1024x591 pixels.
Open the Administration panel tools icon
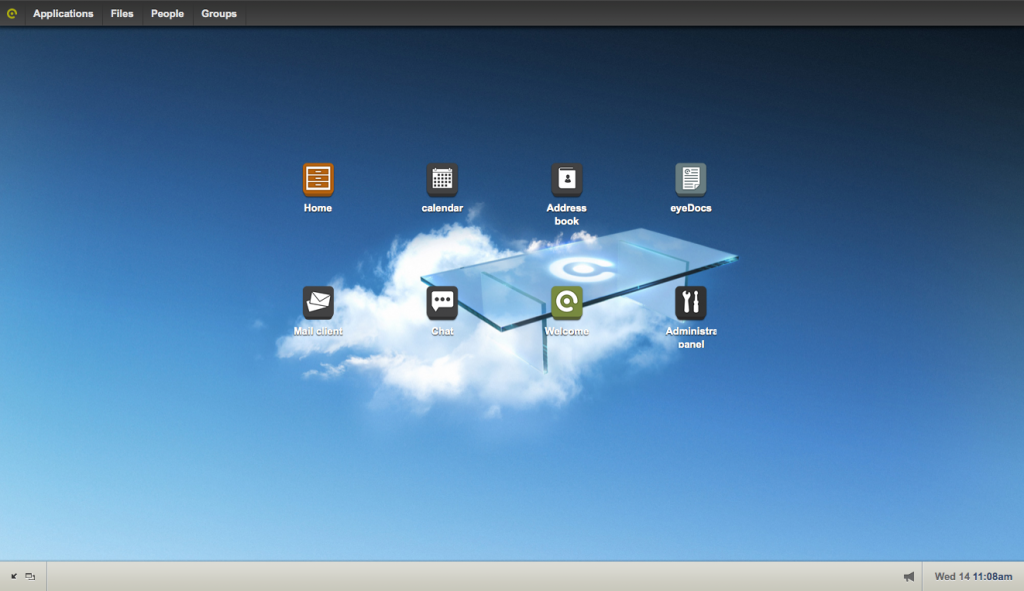[x=690, y=303]
